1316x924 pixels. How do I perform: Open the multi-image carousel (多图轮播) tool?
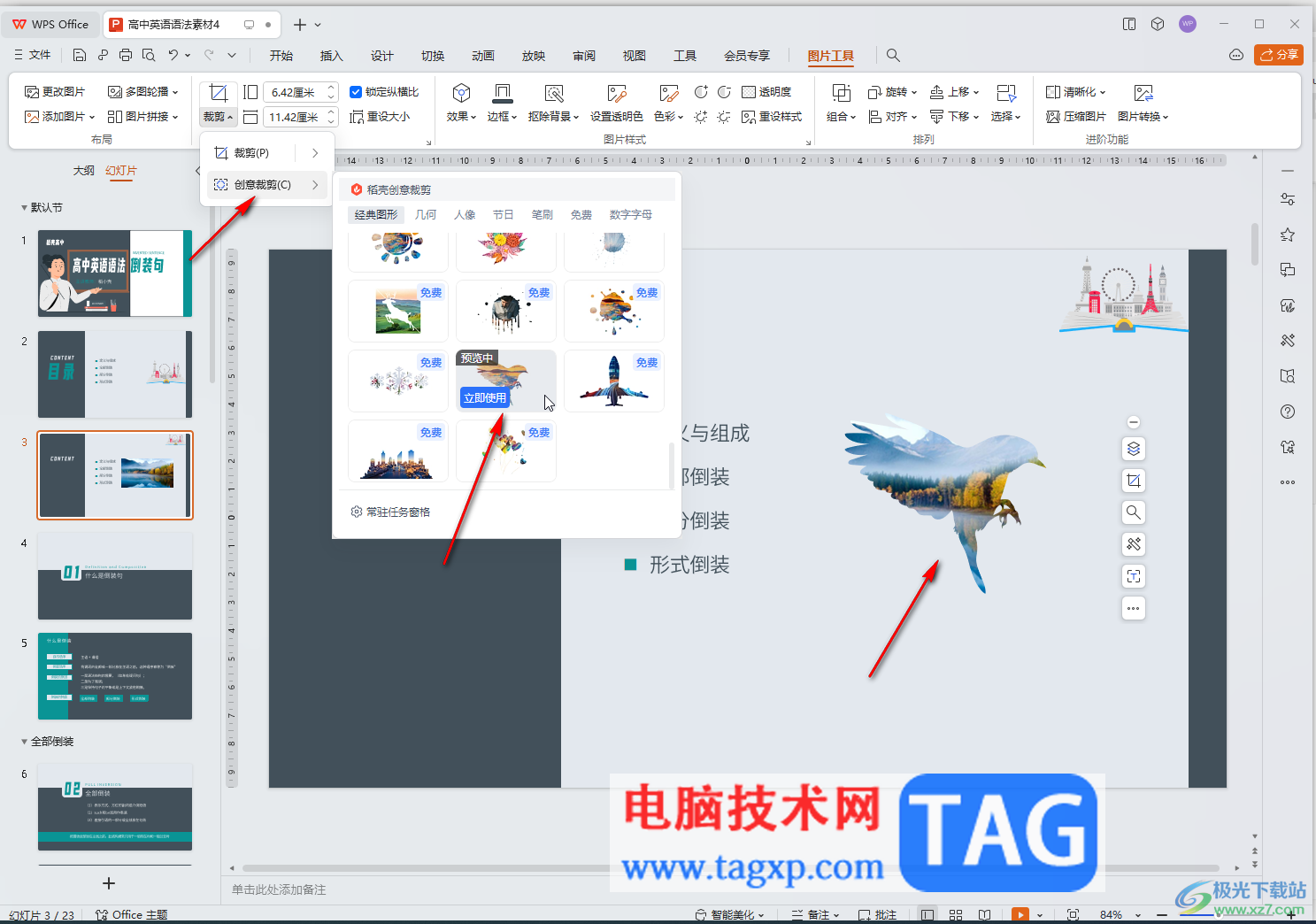coord(142,92)
